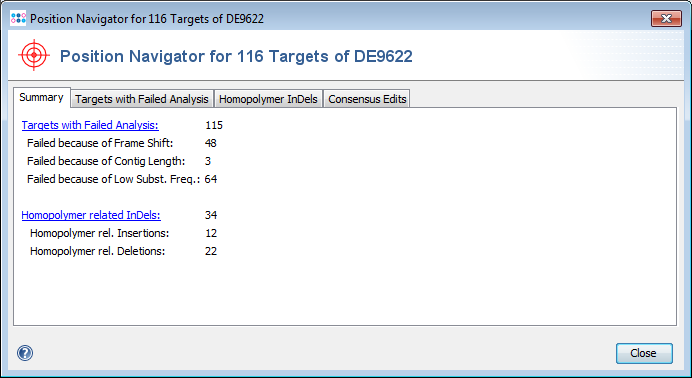Switch to the Summary tab
The height and width of the screenshot is (378, 692).
[41, 97]
